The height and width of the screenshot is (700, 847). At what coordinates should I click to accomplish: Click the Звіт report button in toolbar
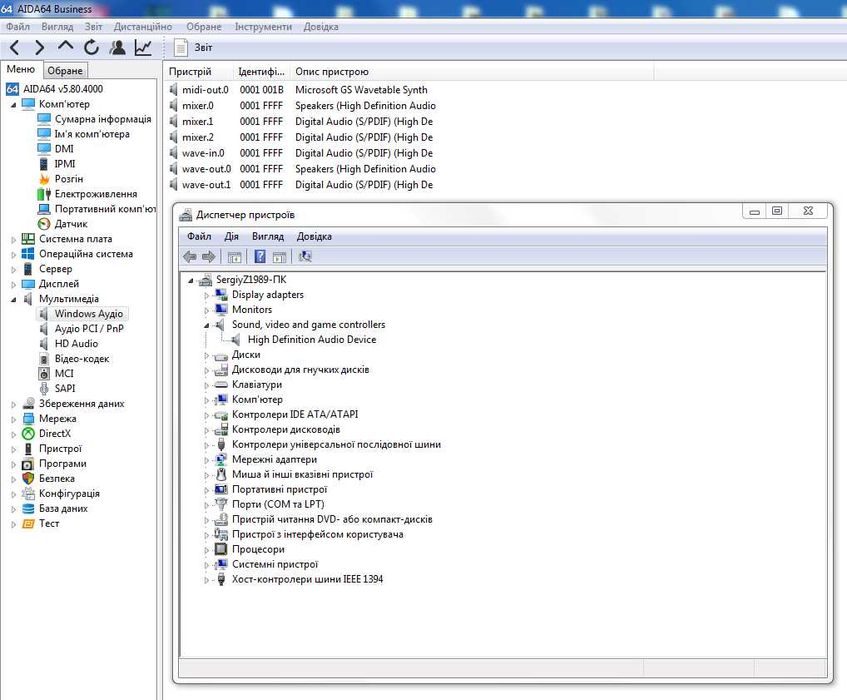(x=193, y=48)
